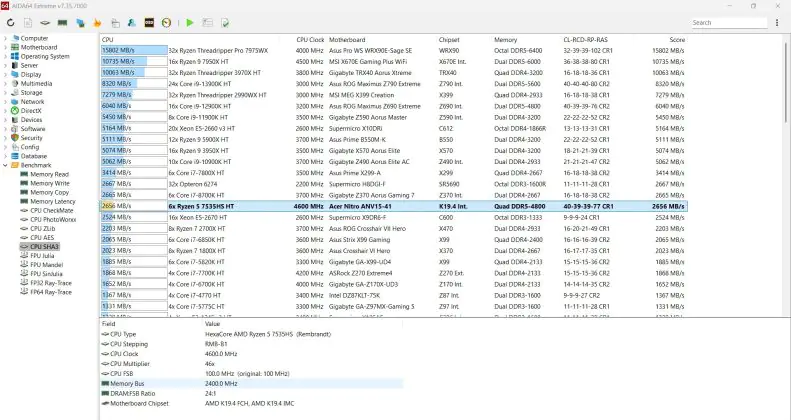Viewport: 791px width, 420px height.
Task: Expand the Storage tree node
Action: [5, 93]
